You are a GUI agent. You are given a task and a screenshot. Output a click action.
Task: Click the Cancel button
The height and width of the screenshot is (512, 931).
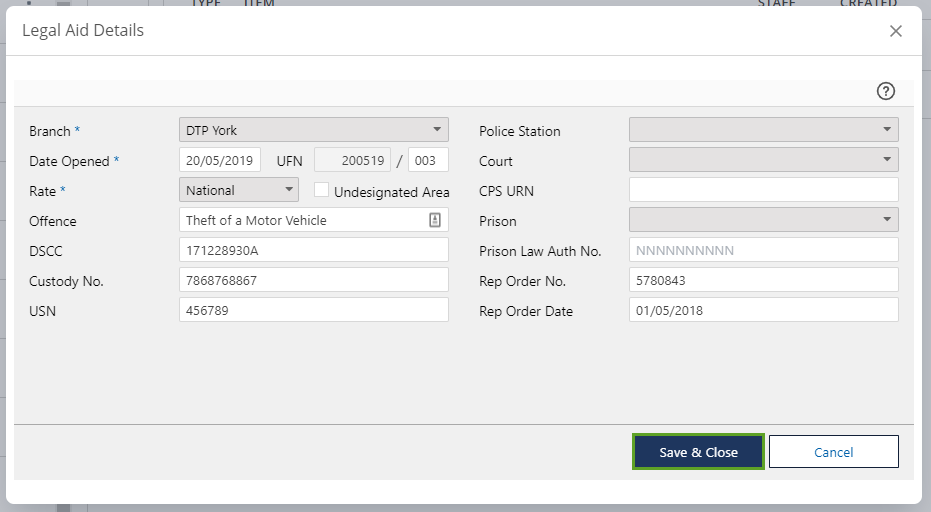coord(833,452)
